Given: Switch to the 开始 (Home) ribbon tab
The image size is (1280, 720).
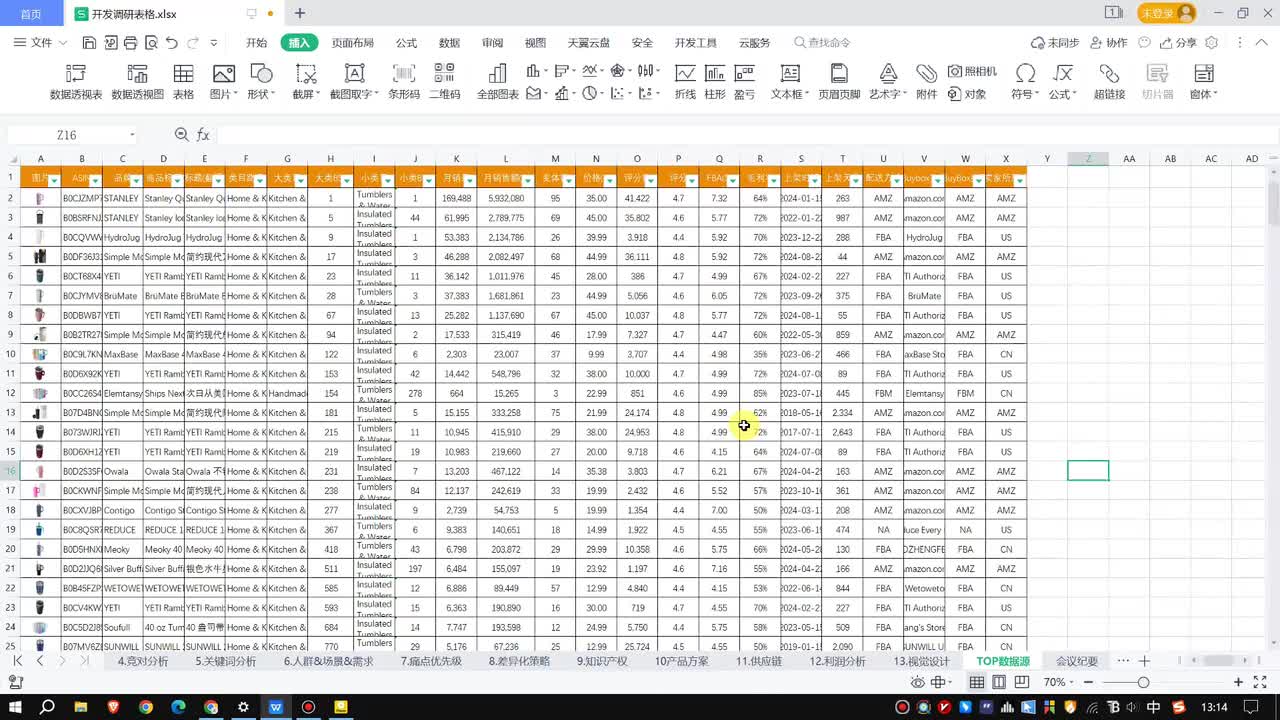Looking at the screenshot, I should pos(257,43).
